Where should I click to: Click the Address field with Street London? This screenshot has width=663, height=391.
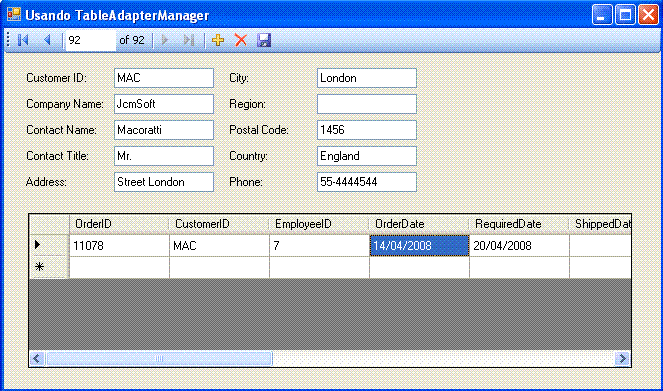164,182
